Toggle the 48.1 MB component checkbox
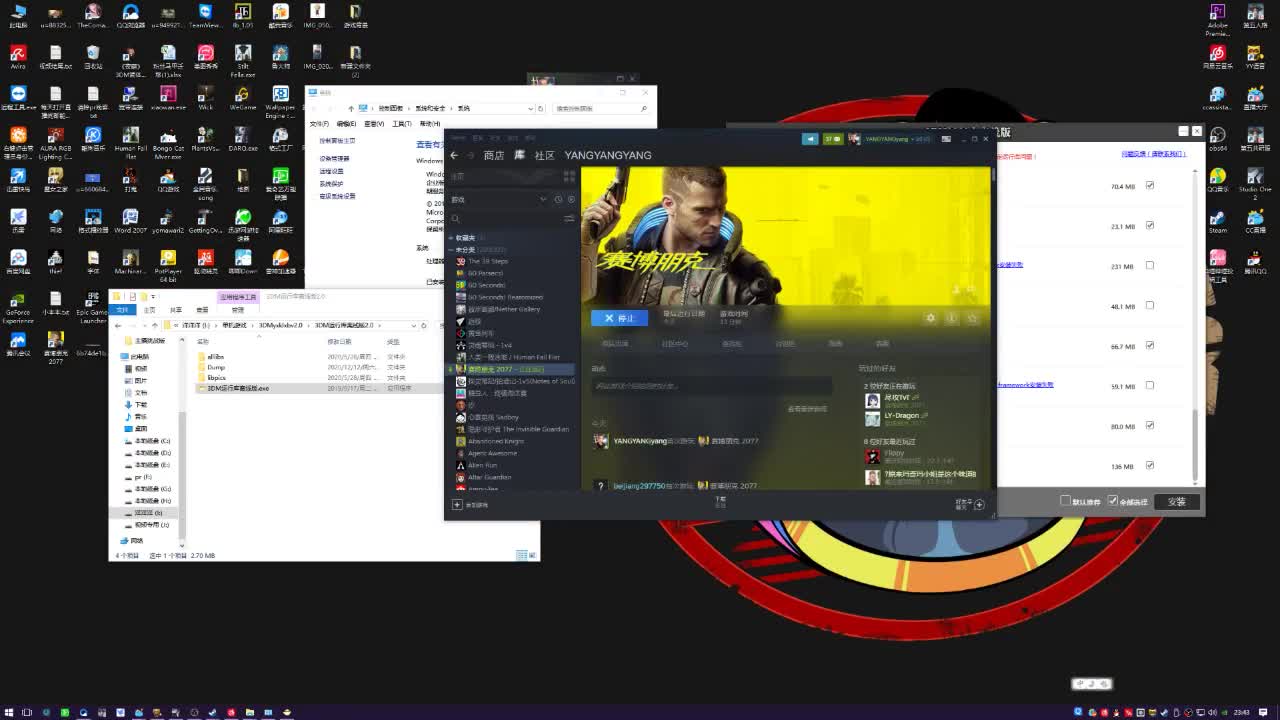The width and height of the screenshot is (1280, 720). [1149, 306]
